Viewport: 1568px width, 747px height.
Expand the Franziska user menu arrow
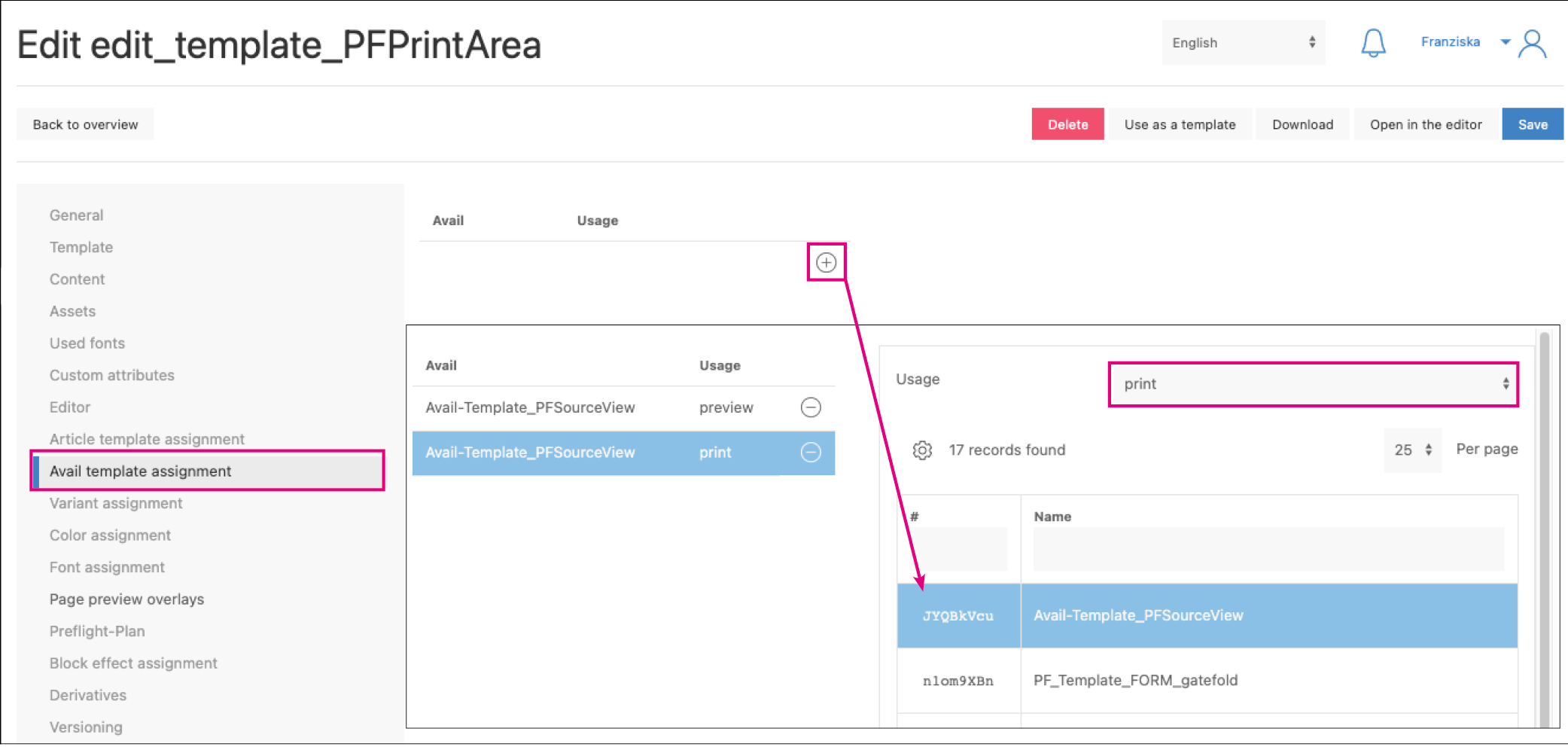[1505, 42]
